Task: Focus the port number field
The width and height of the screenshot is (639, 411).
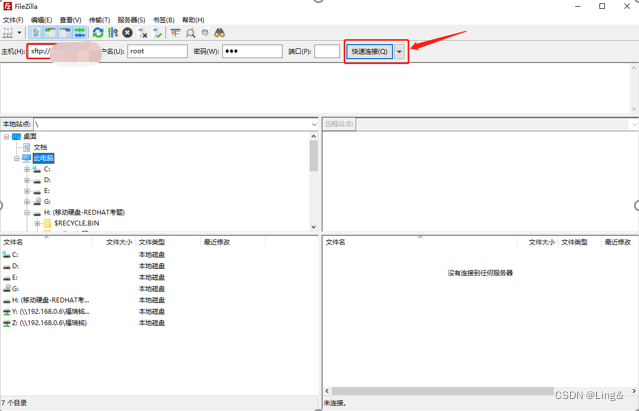Action: 327,51
